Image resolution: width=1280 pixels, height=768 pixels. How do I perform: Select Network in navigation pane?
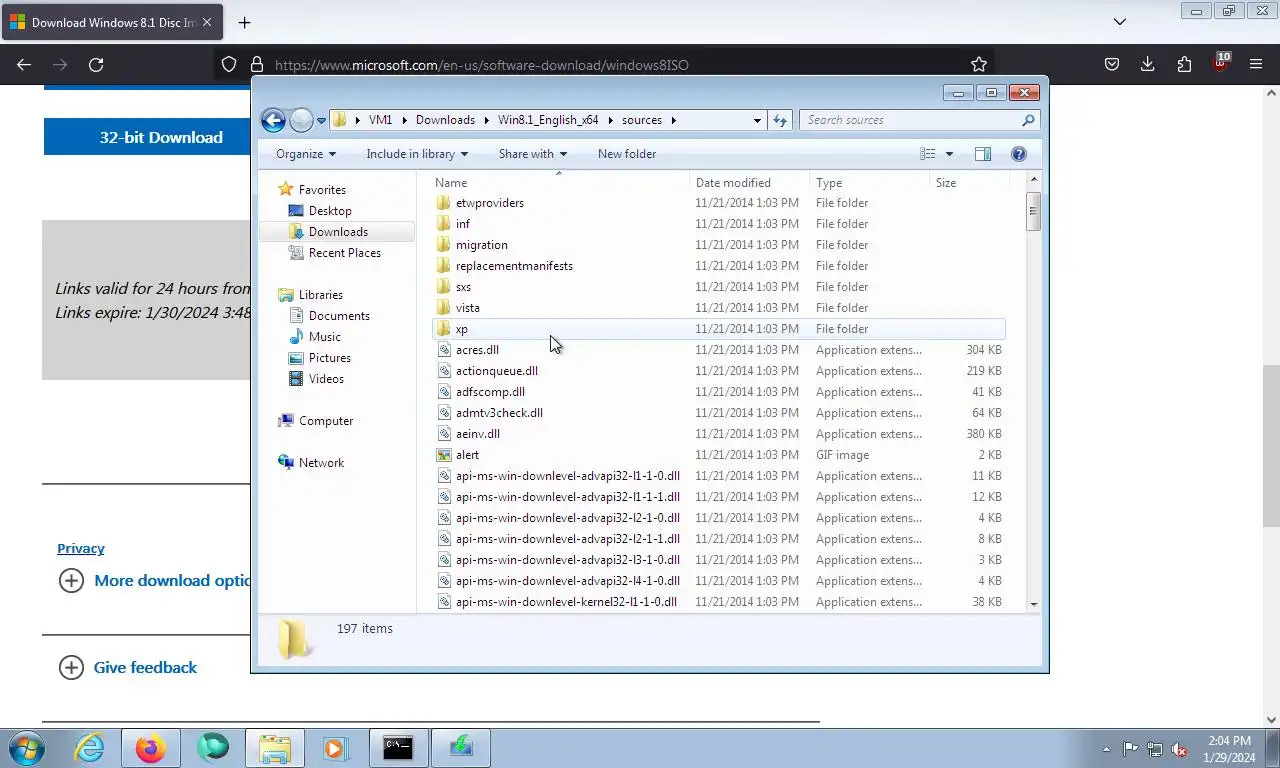(321, 463)
